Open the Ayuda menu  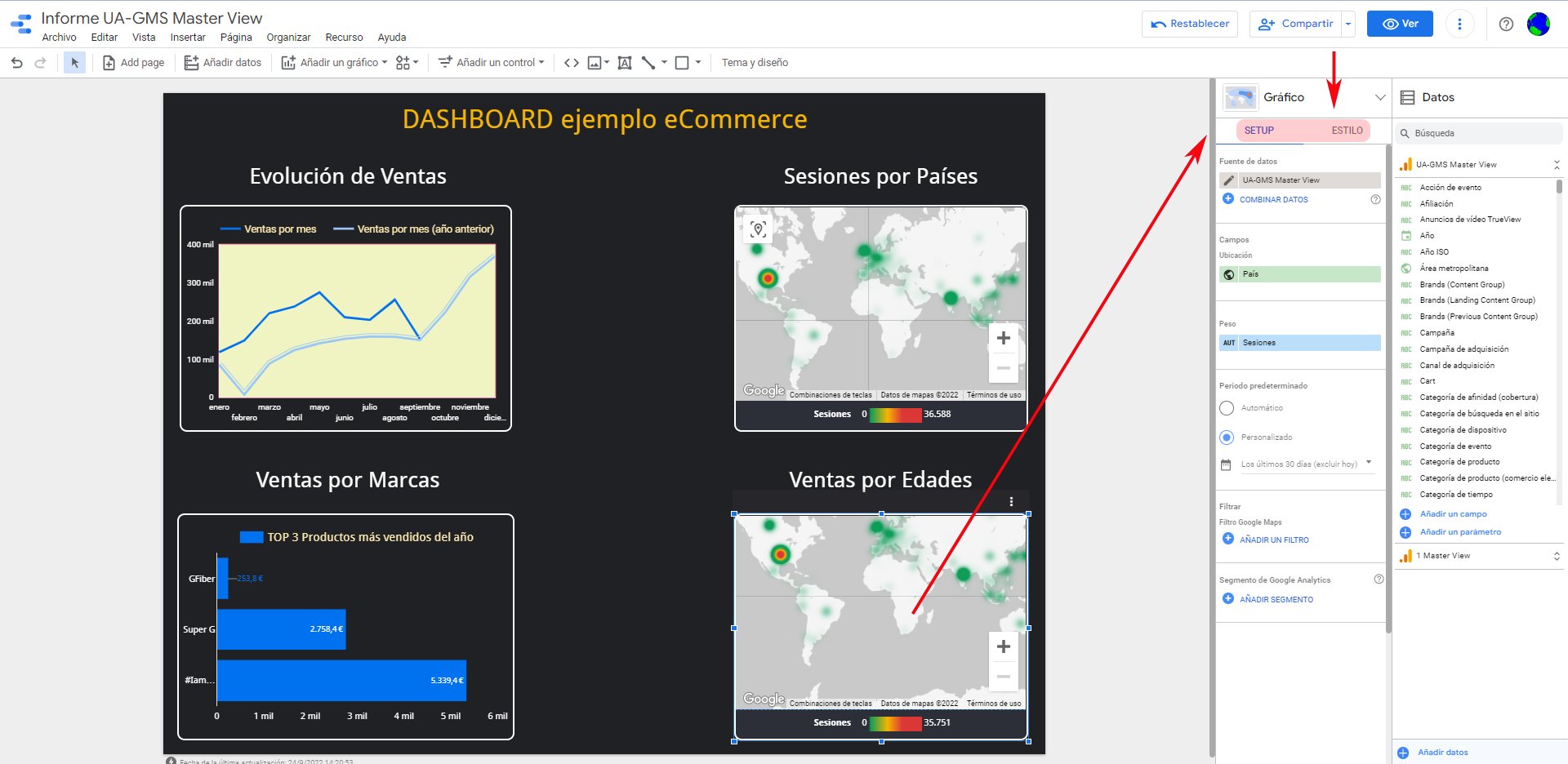coord(392,38)
